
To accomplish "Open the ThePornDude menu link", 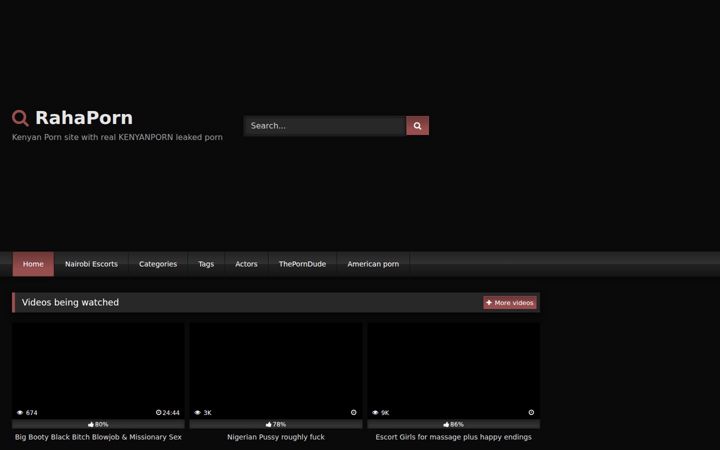I will pos(302,264).
